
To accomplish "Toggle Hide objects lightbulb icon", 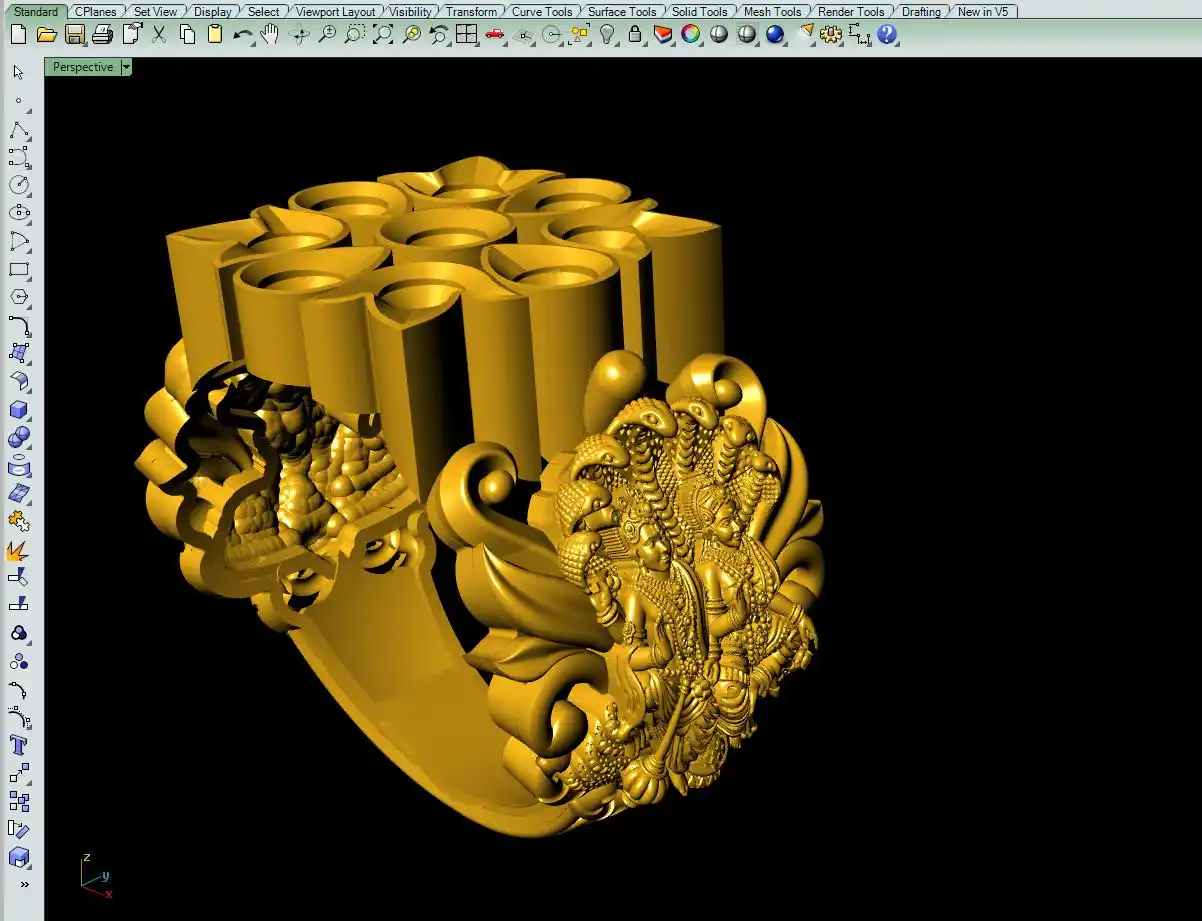I will (x=607, y=35).
